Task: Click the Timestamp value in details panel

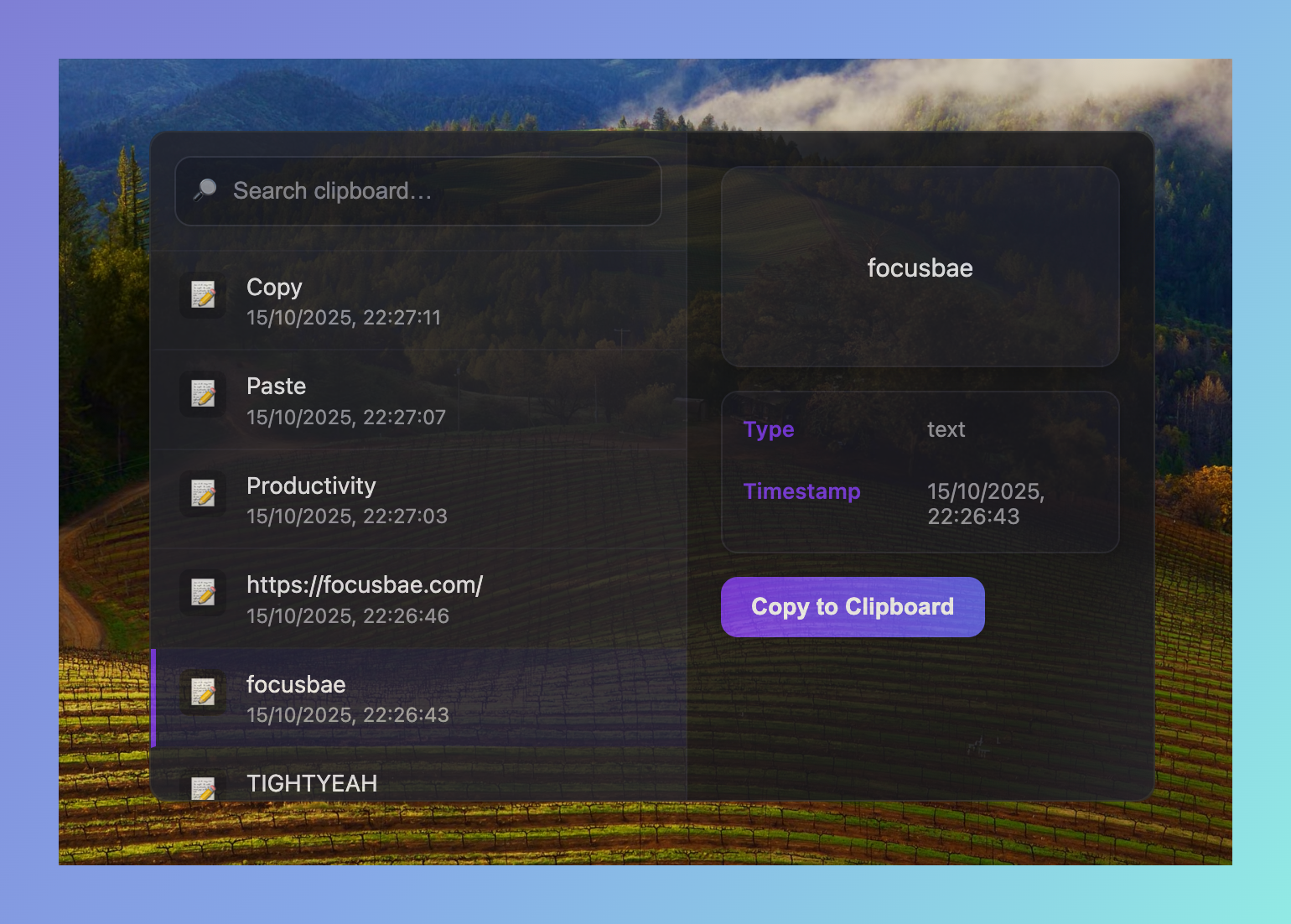Action: point(987,503)
